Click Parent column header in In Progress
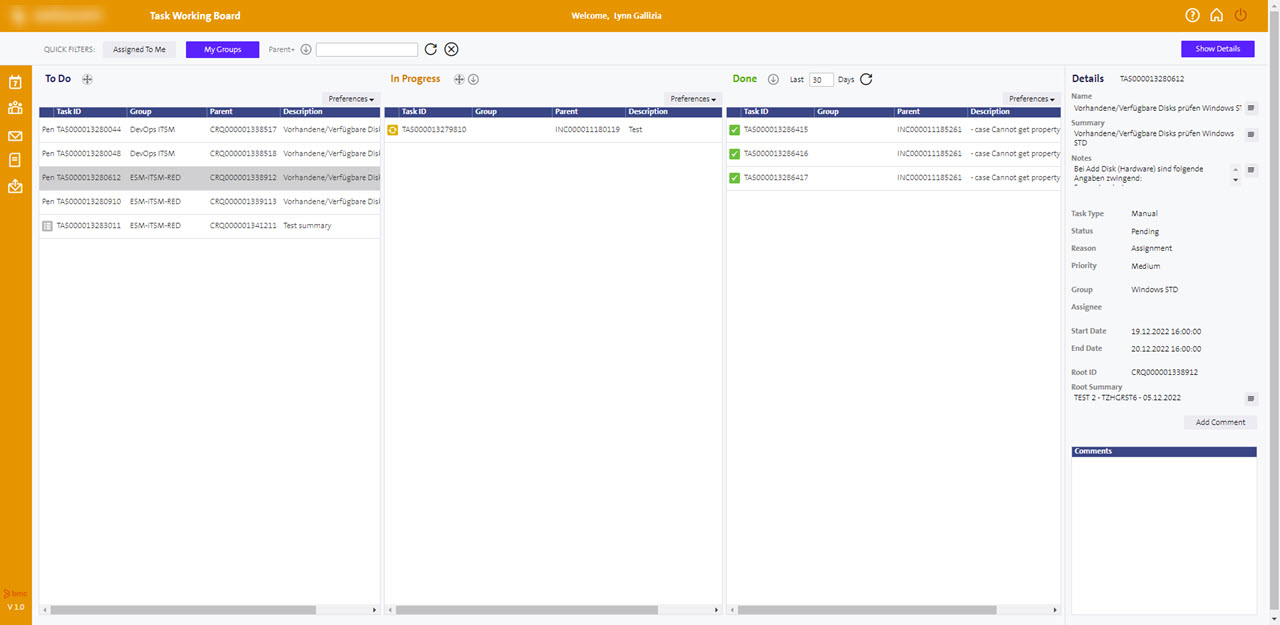 point(567,112)
